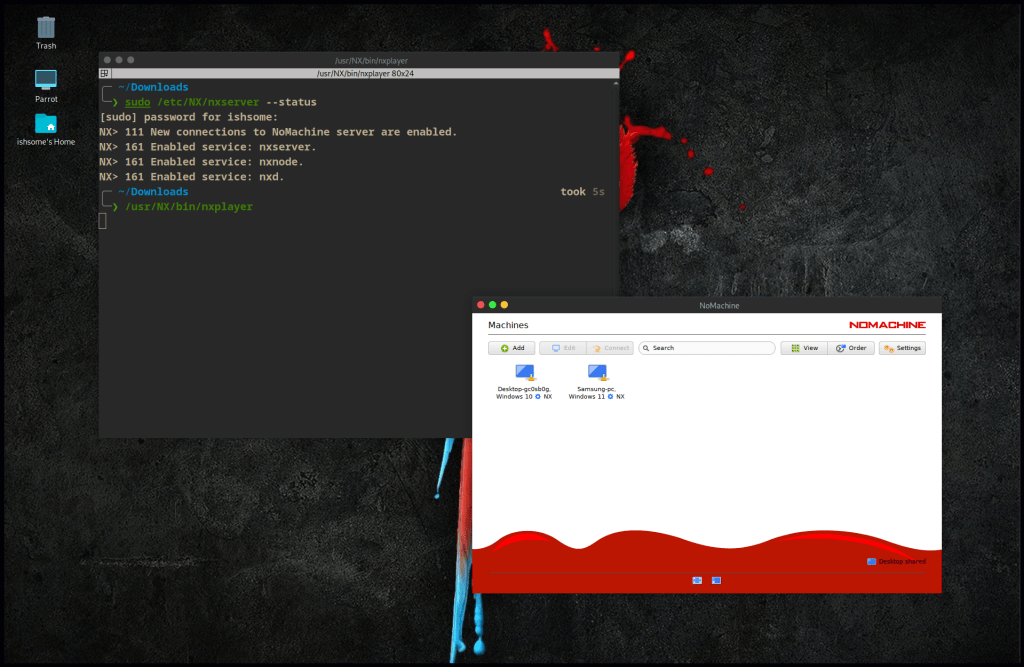The height and width of the screenshot is (667, 1024).
Task: Click '[sudo] password for ishsome:' line
Action: tap(189, 117)
